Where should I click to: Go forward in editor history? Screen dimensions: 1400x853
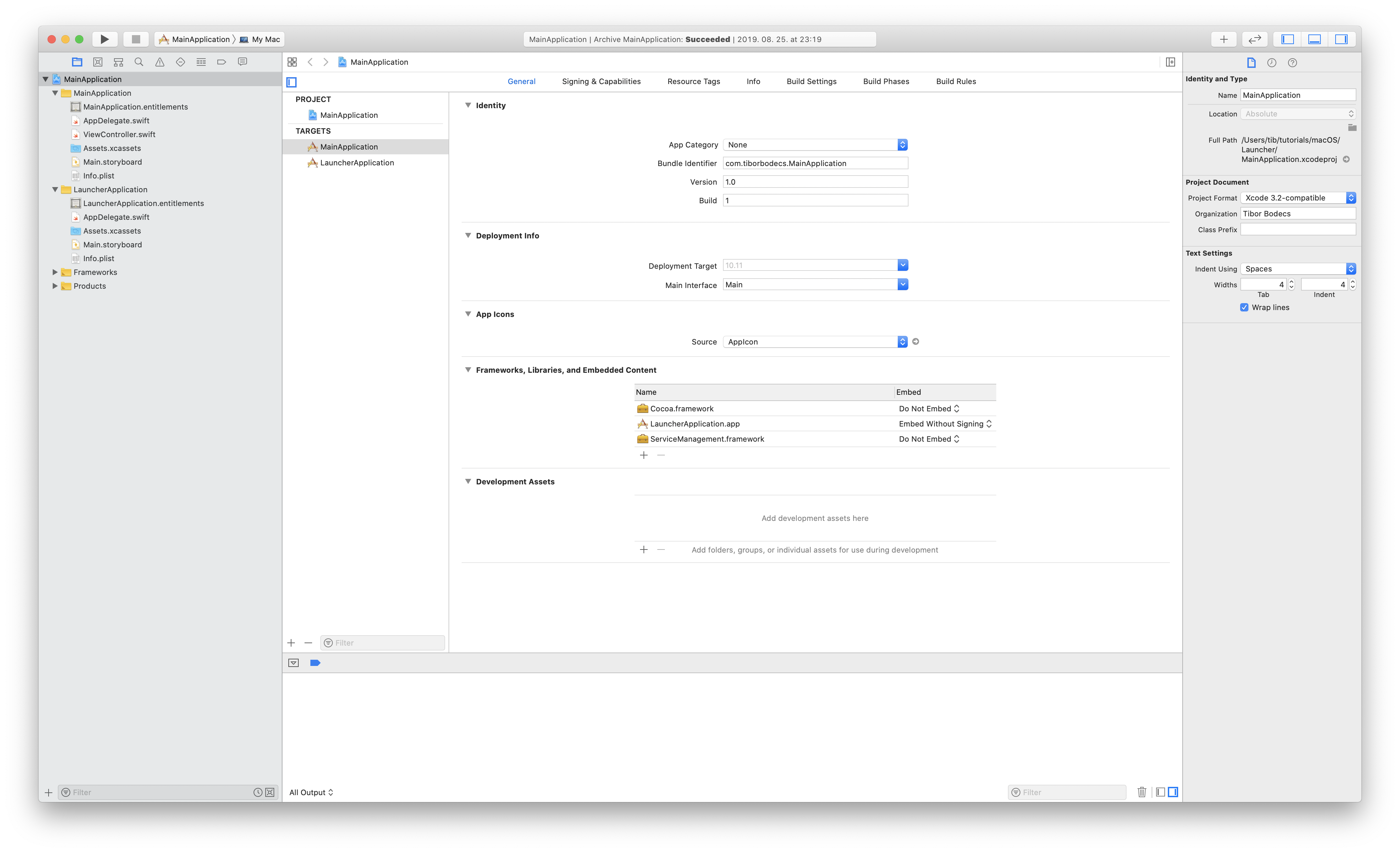tap(326, 62)
